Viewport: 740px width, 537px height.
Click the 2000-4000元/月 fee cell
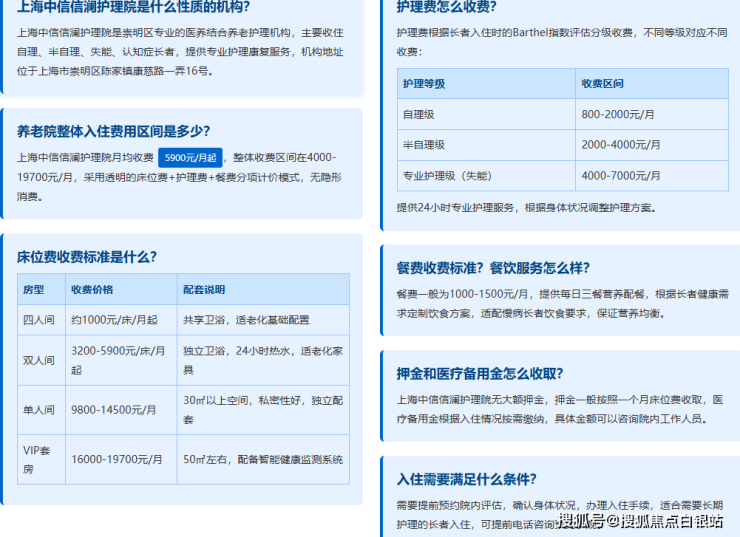(652, 145)
